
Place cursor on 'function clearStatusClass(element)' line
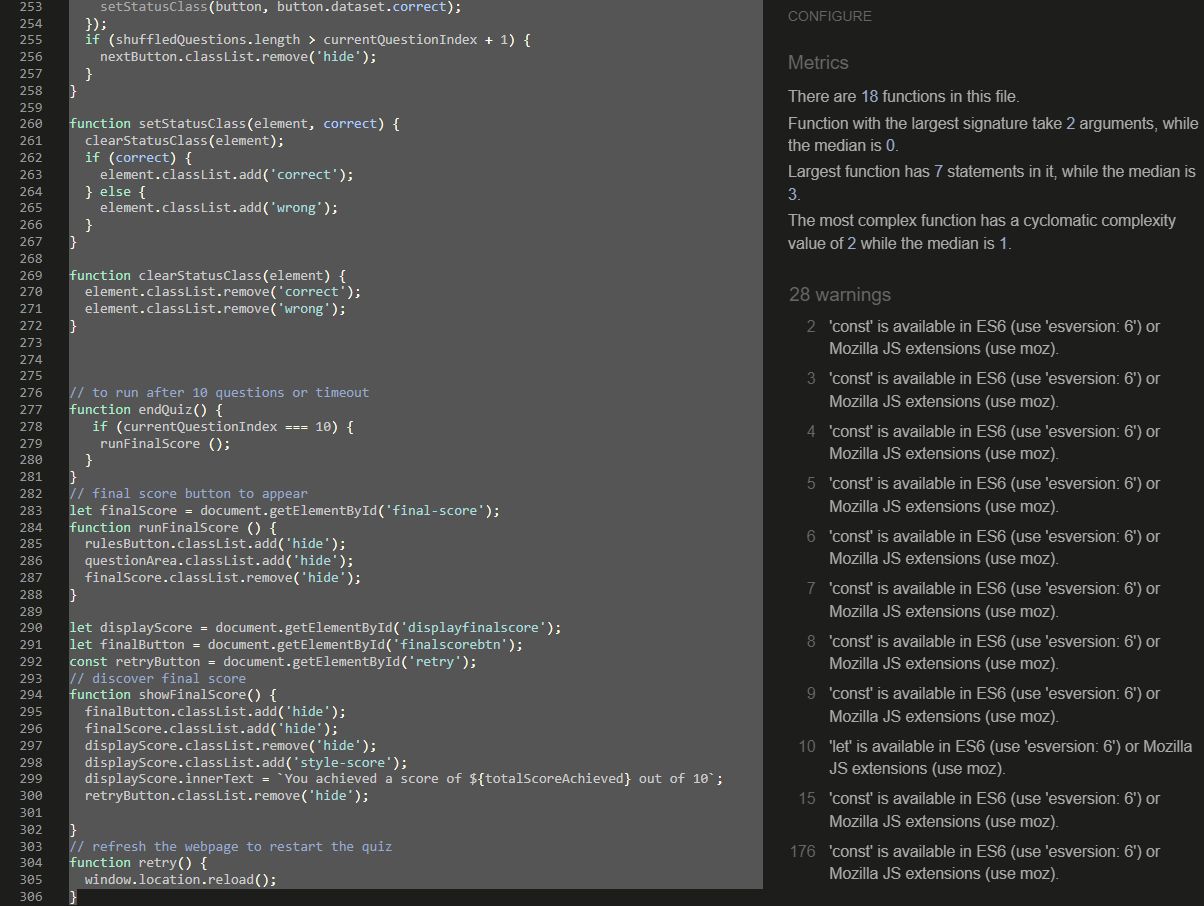(208, 274)
